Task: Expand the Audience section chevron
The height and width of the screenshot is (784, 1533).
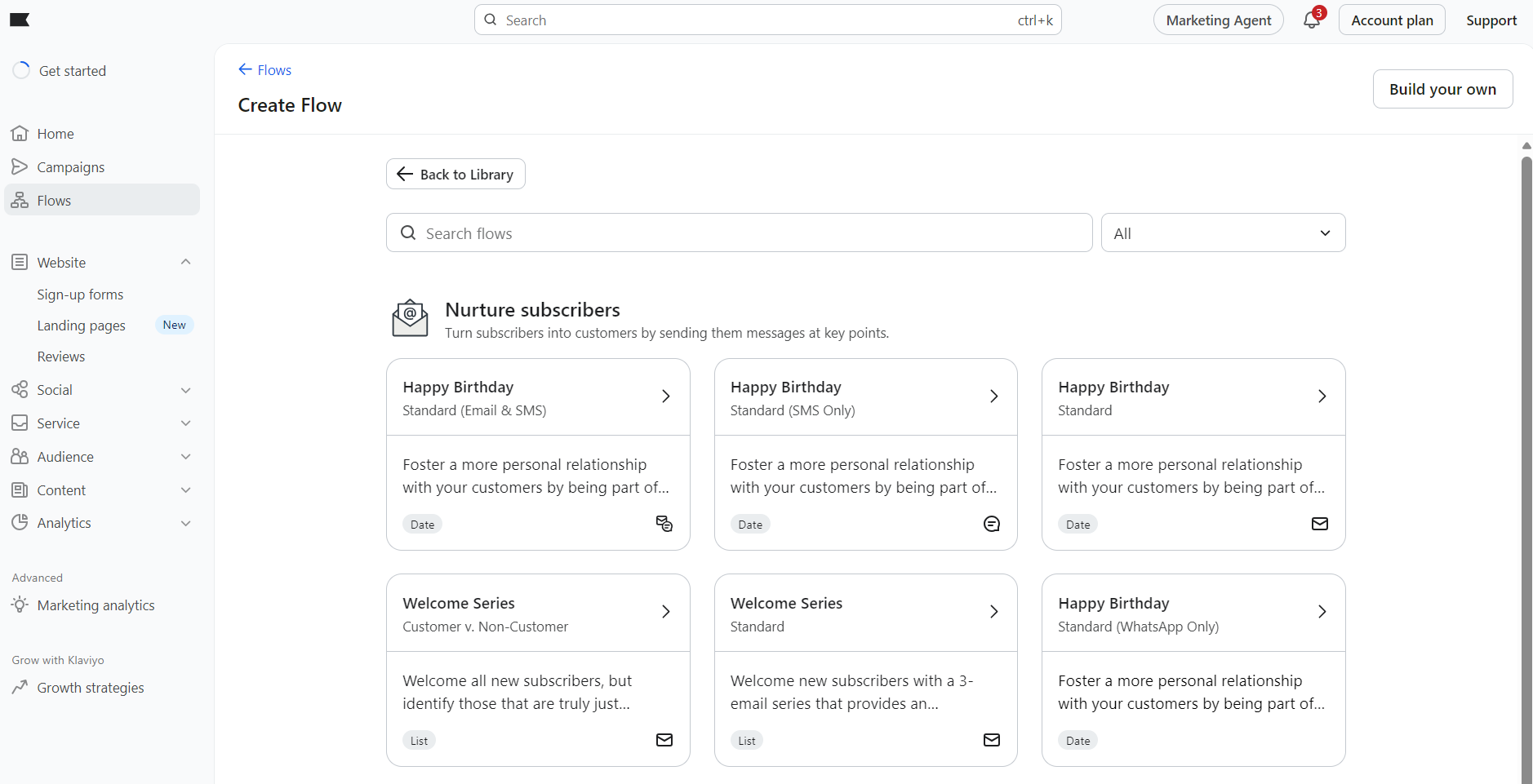Action: [x=186, y=456]
